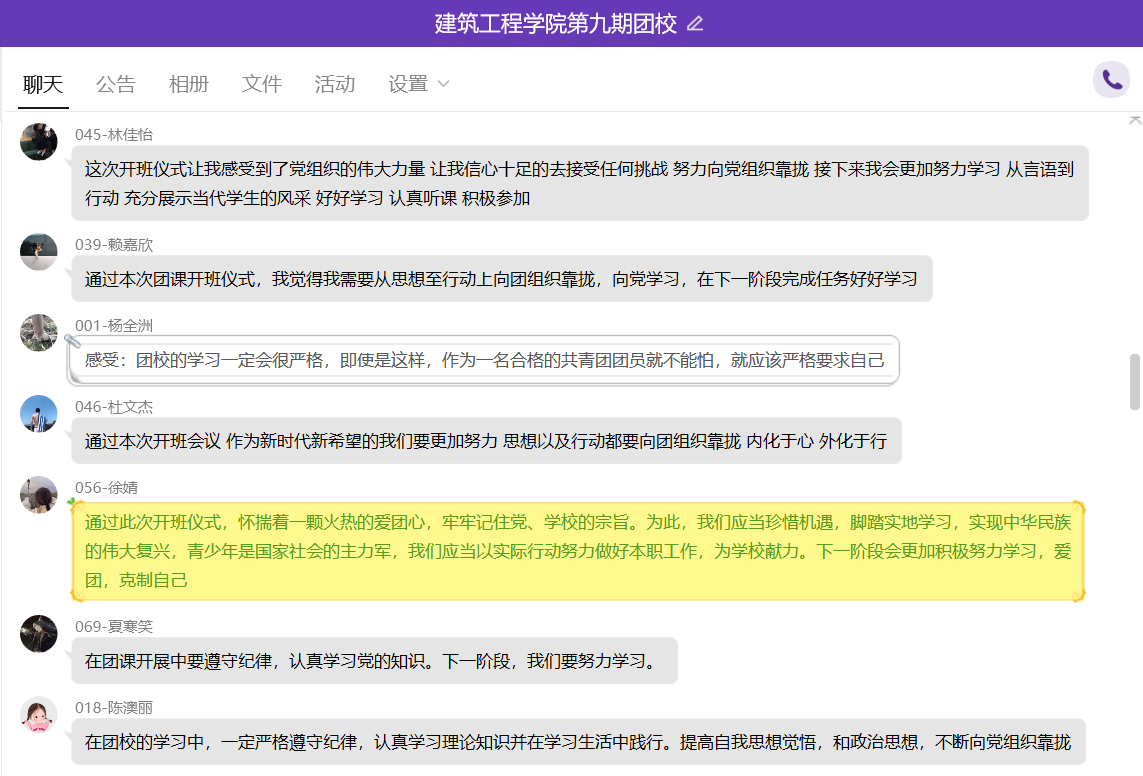
Task: Start a call with the phone icon
Action: click(1111, 80)
